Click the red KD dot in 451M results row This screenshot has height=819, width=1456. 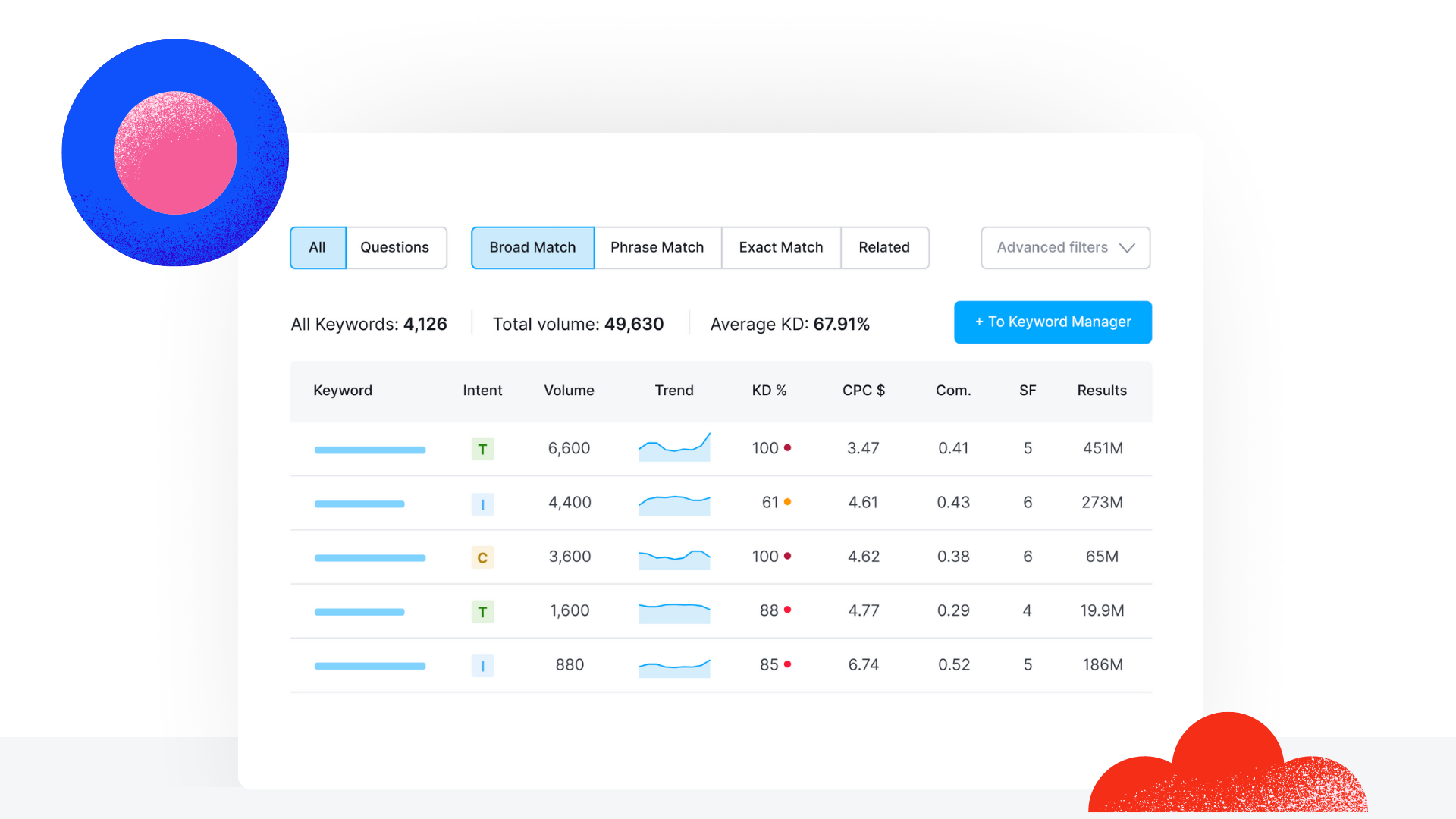787,448
